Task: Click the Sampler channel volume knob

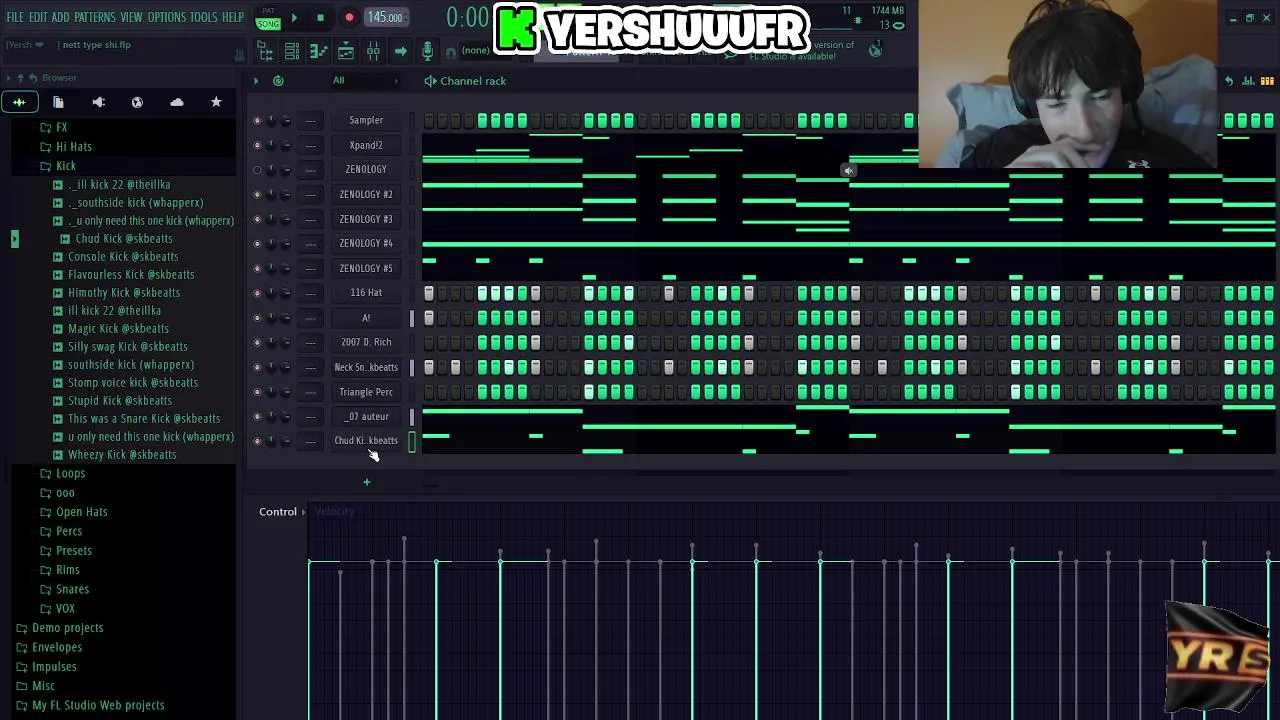Action: (286, 120)
